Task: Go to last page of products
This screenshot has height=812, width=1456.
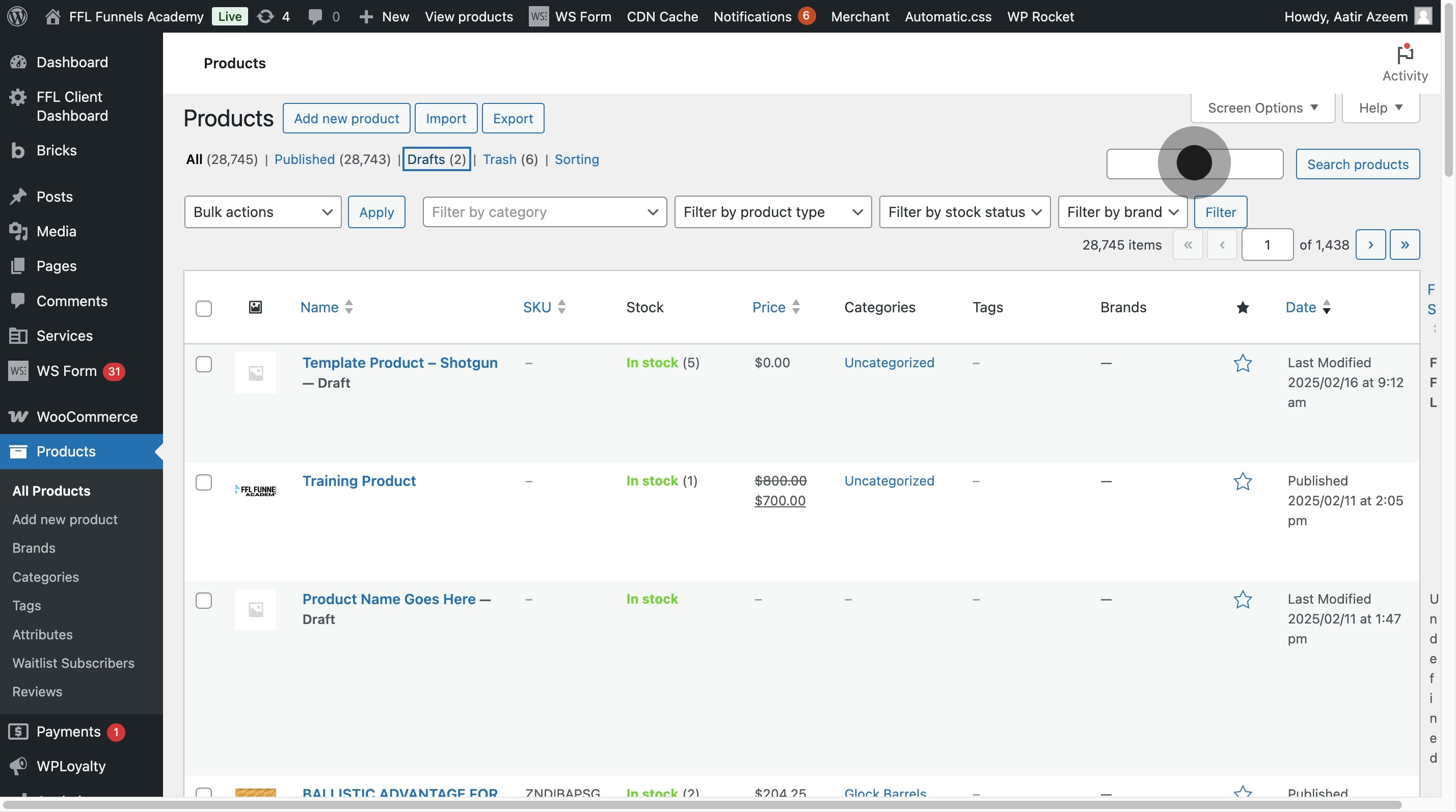Action: click(1405, 245)
